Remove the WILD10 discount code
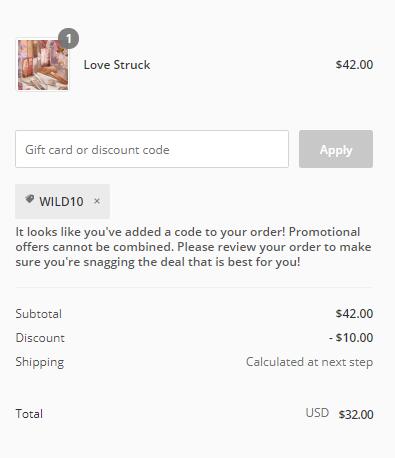This screenshot has height=458, width=395. point(97,201)
